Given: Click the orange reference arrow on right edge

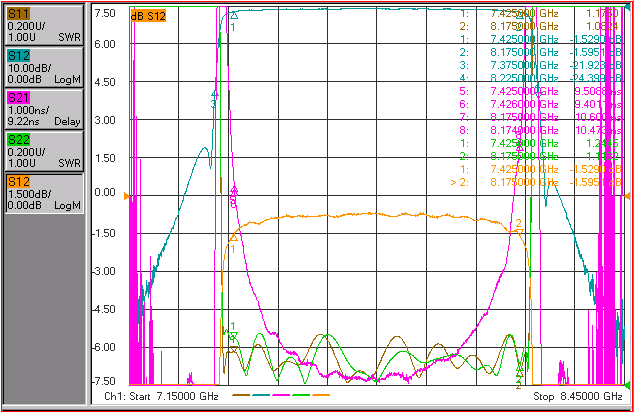Looking at the screenshot, I should [627, 196].
